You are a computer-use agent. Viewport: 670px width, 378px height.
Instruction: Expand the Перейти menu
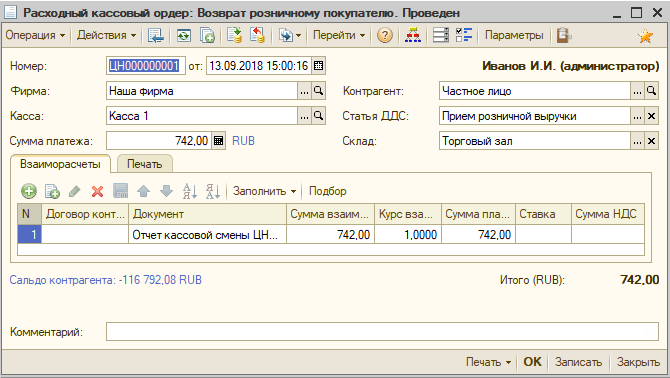pyautogui.click(x=339, y=35)
